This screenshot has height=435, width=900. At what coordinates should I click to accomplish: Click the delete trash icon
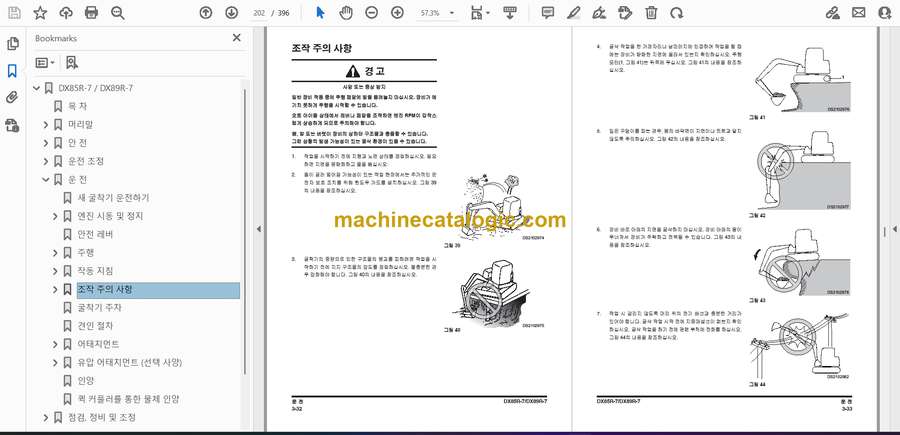(x=651, y=13)
